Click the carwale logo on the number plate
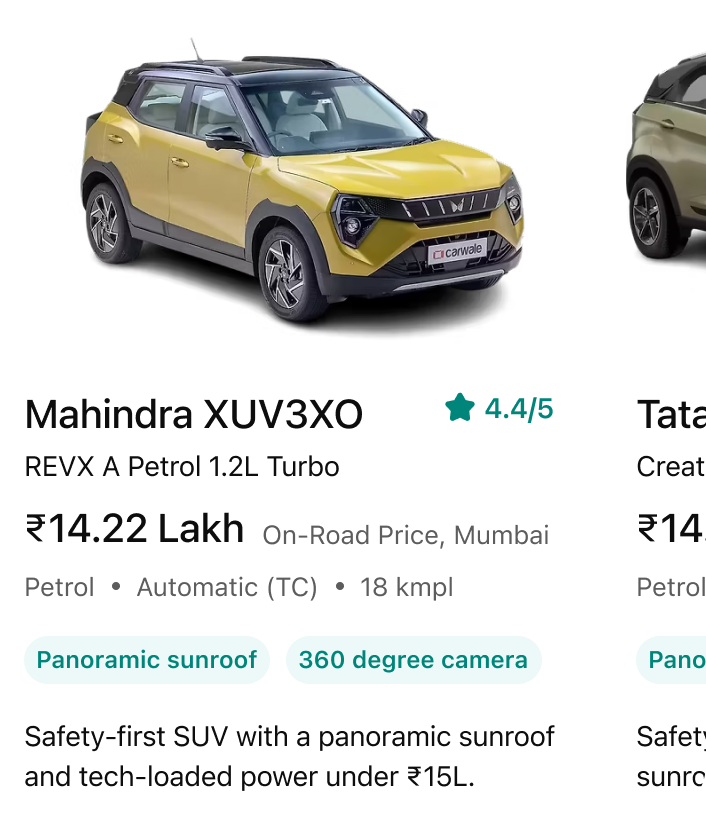 click(x=458, y=252)
